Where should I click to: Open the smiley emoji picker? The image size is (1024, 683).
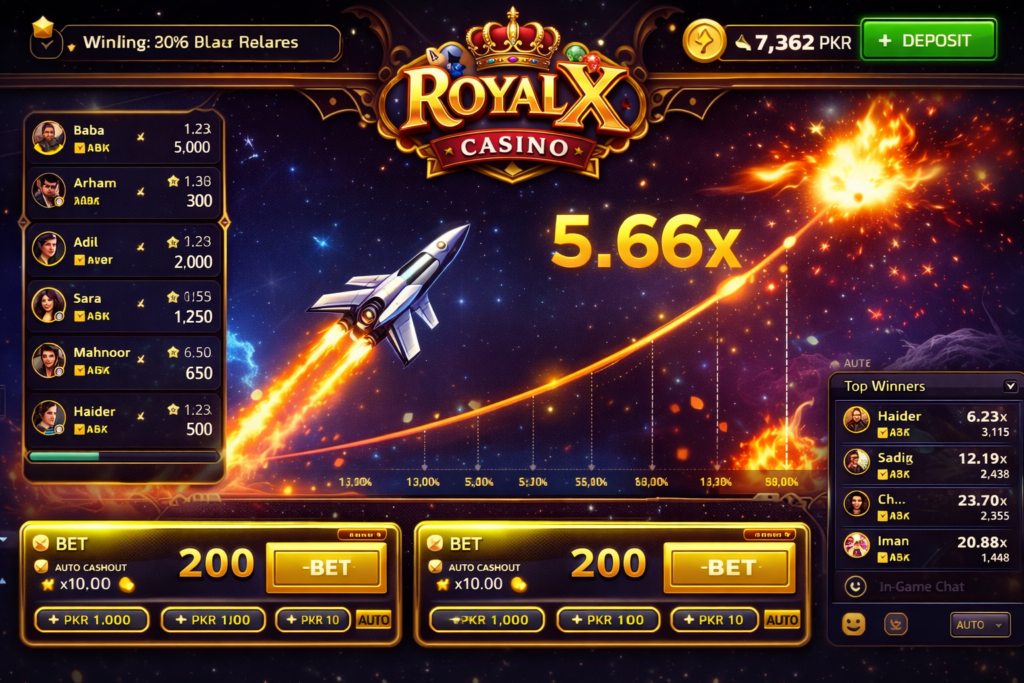854,624
